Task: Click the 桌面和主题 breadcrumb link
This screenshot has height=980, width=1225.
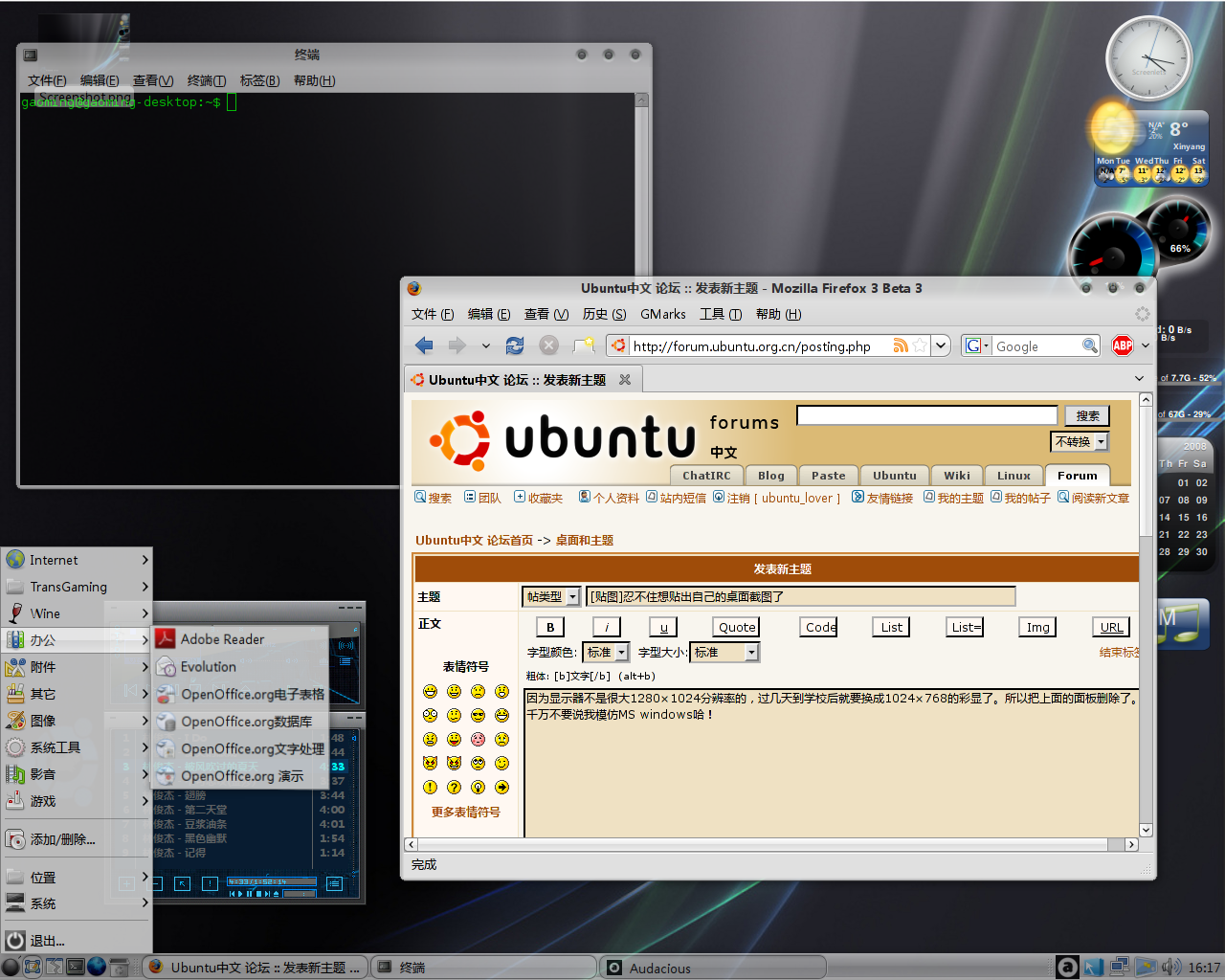Action: [x=584, y=540]
